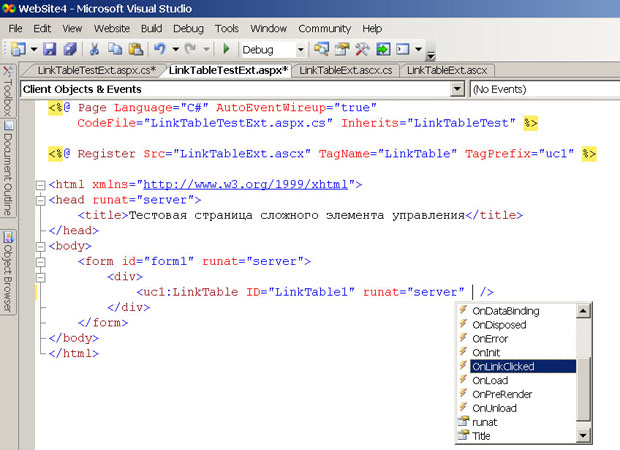Collapse the body tag outline node

pyautogui.click(x=40, y=247)
